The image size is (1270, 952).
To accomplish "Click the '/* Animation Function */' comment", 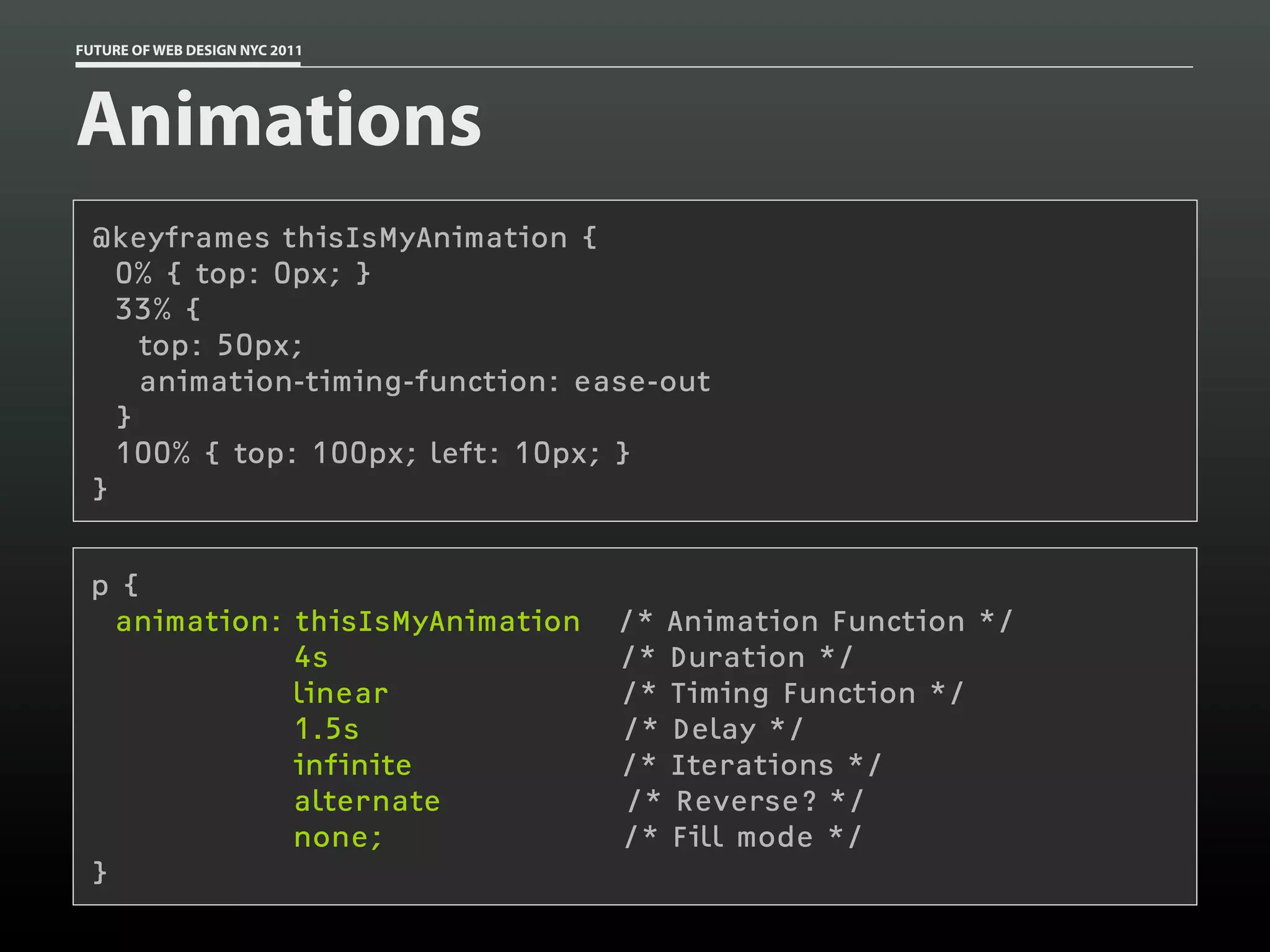I will (x=816, y=622).
